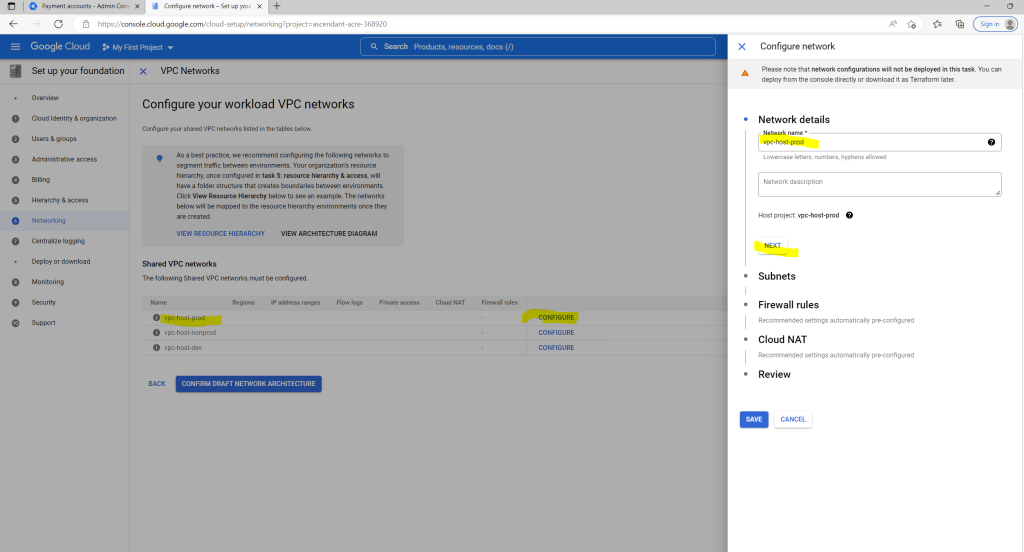
Task: Click the View Resource Hierarchy link
Action: click(220, 233)
